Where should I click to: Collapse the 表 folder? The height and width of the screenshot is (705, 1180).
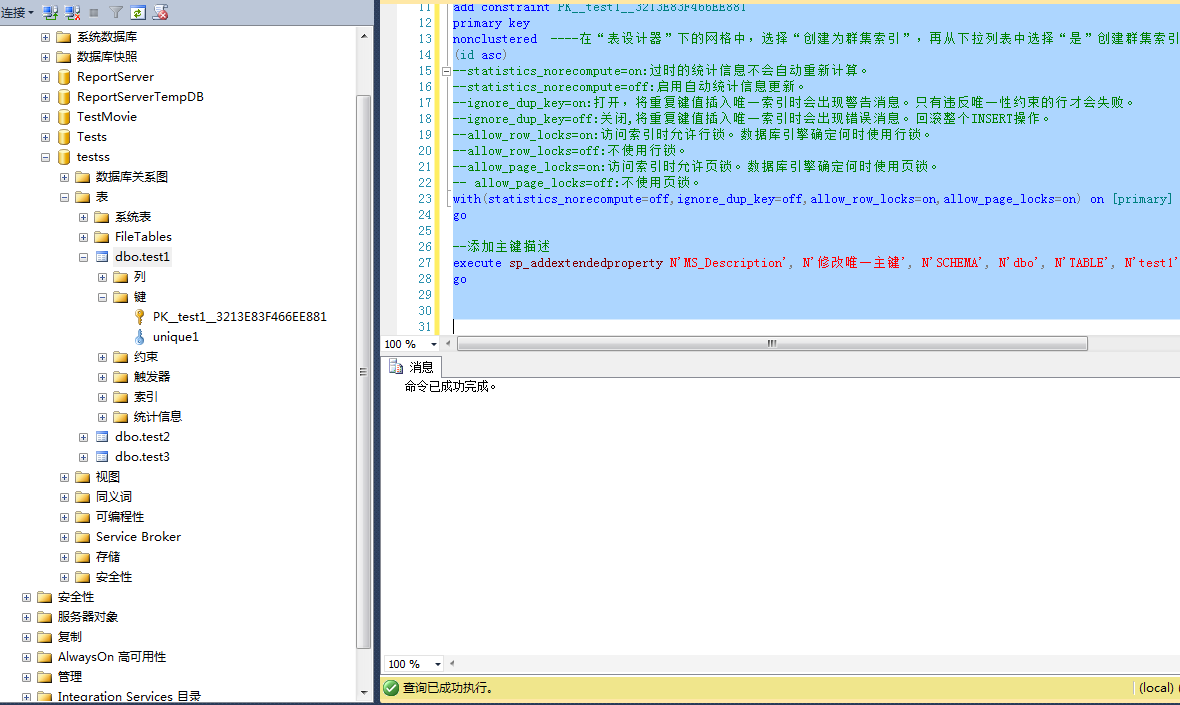(x=64, y=196)
